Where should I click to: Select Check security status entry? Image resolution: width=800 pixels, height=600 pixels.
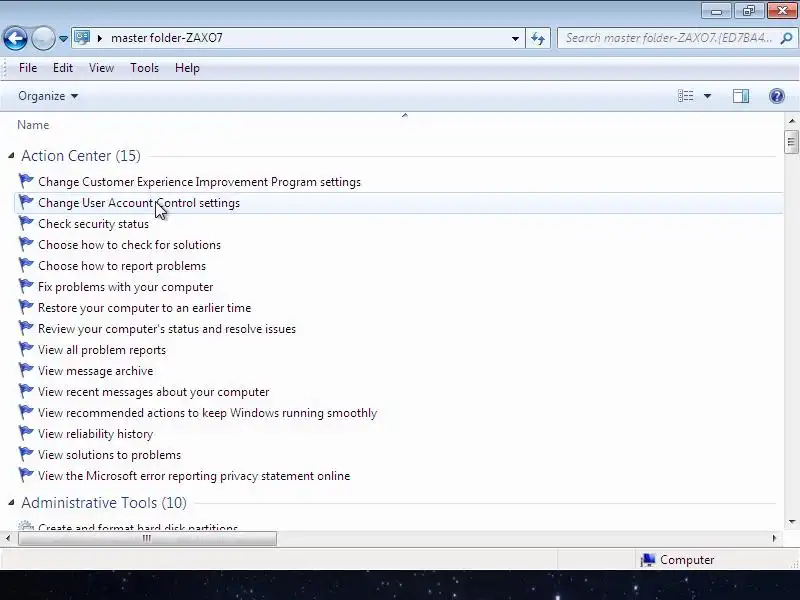93,224
